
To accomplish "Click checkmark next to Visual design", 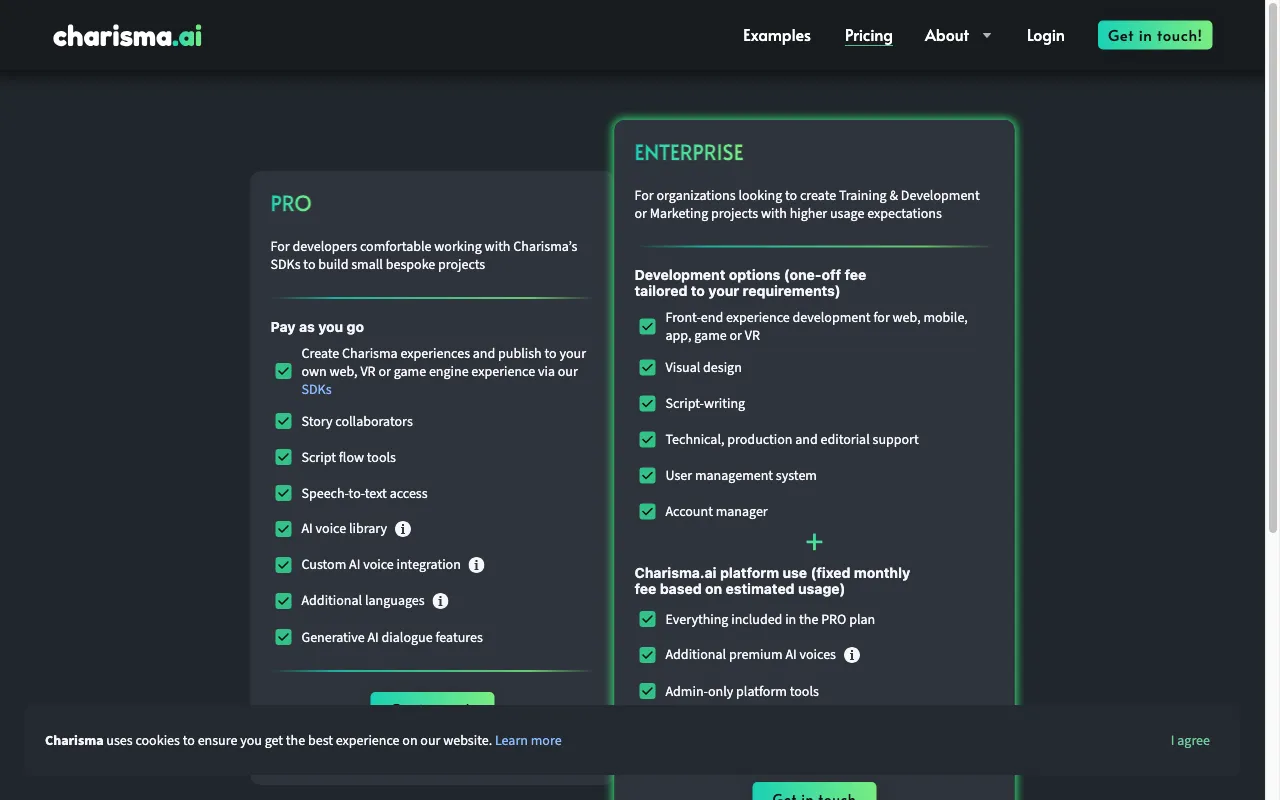I will pyautogui.click(x=647, y=367).
